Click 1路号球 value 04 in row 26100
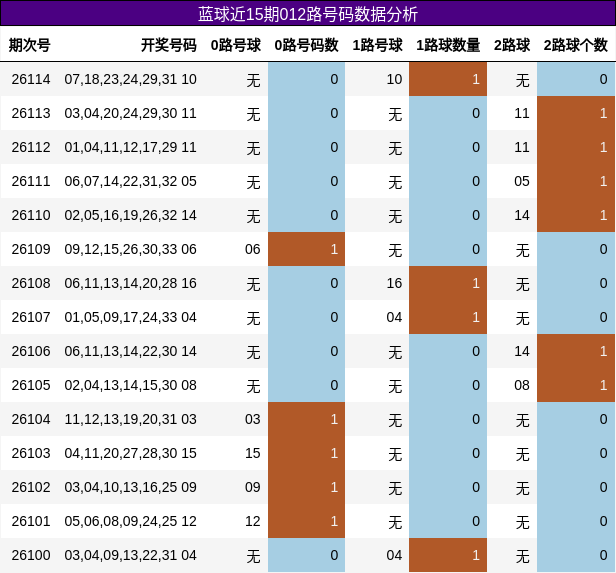Image resolution: width=616 pixels, height=573 pixels. 394,555
